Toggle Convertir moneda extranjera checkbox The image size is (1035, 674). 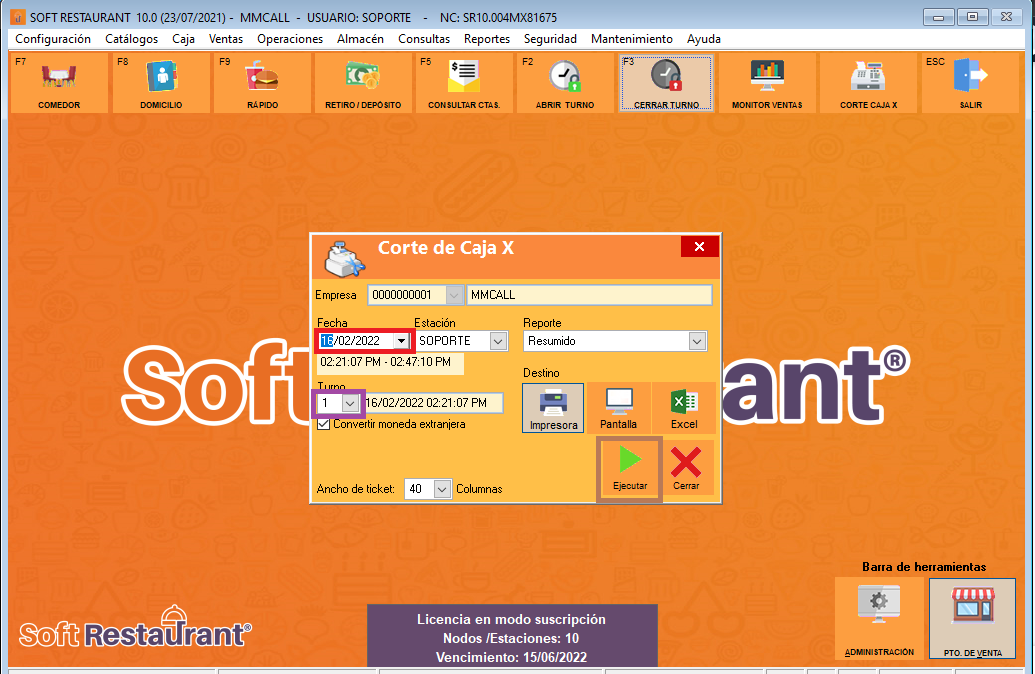(324, 424)
